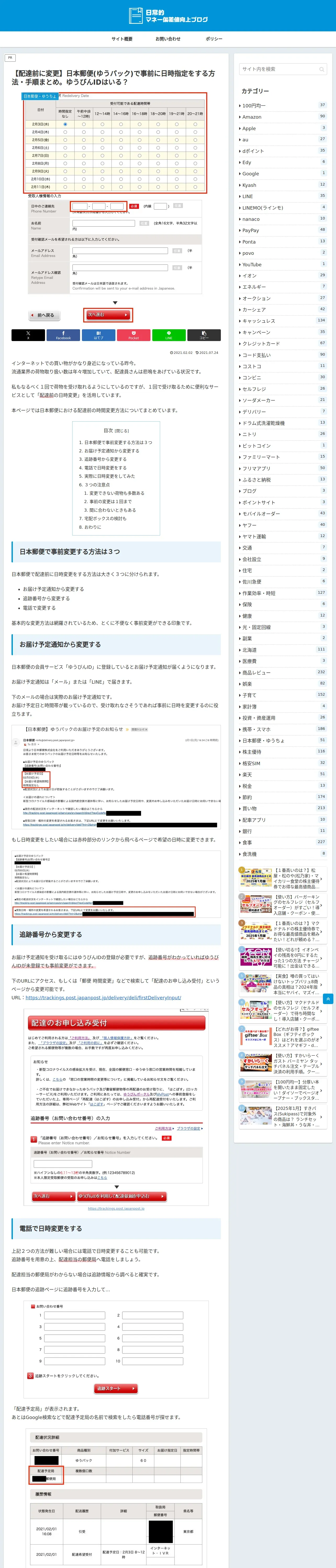Jump to 間に合わないときもある in contents
The image size is (336, 1568).
113,510
